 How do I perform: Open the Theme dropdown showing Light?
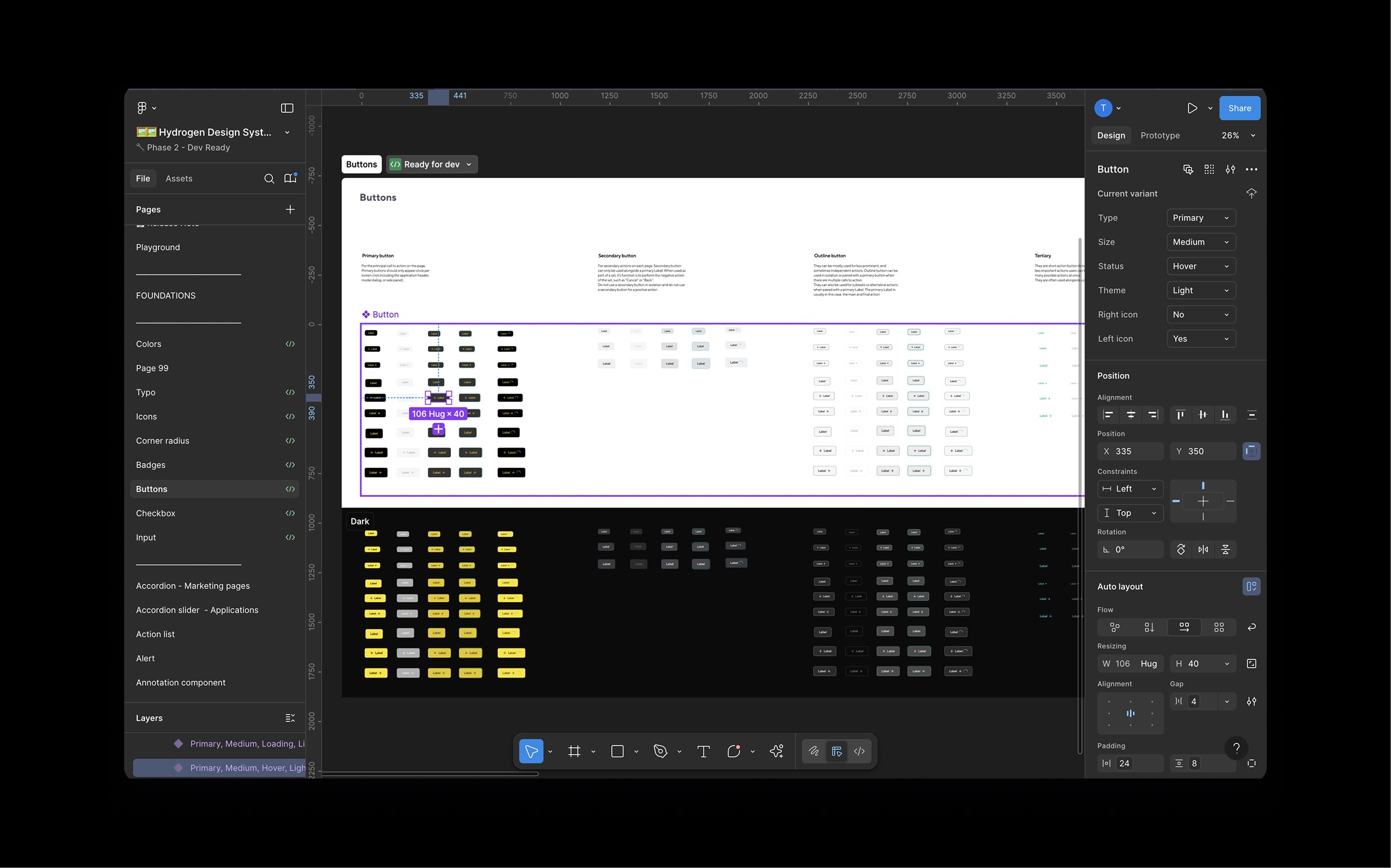(1201, 291)
